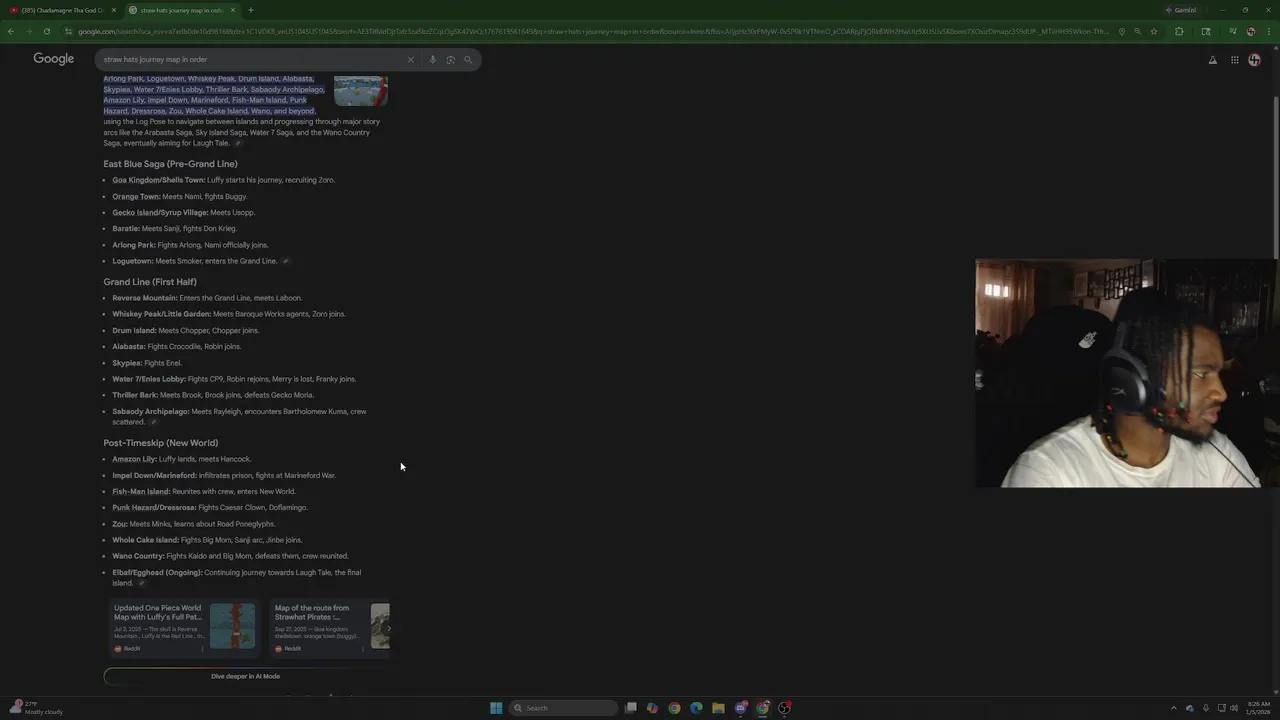This screenshot has width=1280, height=720.
Task: Click the Fish-Man Island underlined term
Action: coord(141,491)
